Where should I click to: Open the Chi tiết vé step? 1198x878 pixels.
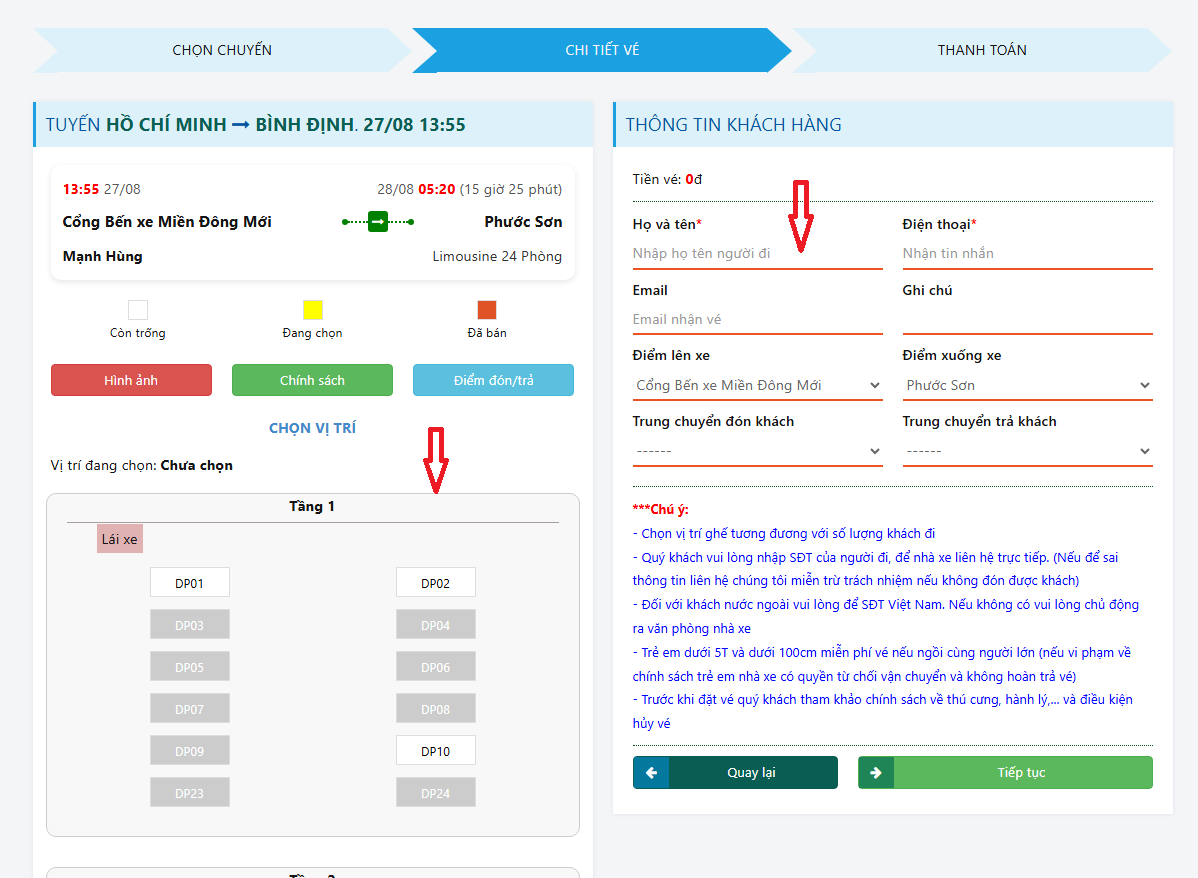click(601, 50)
